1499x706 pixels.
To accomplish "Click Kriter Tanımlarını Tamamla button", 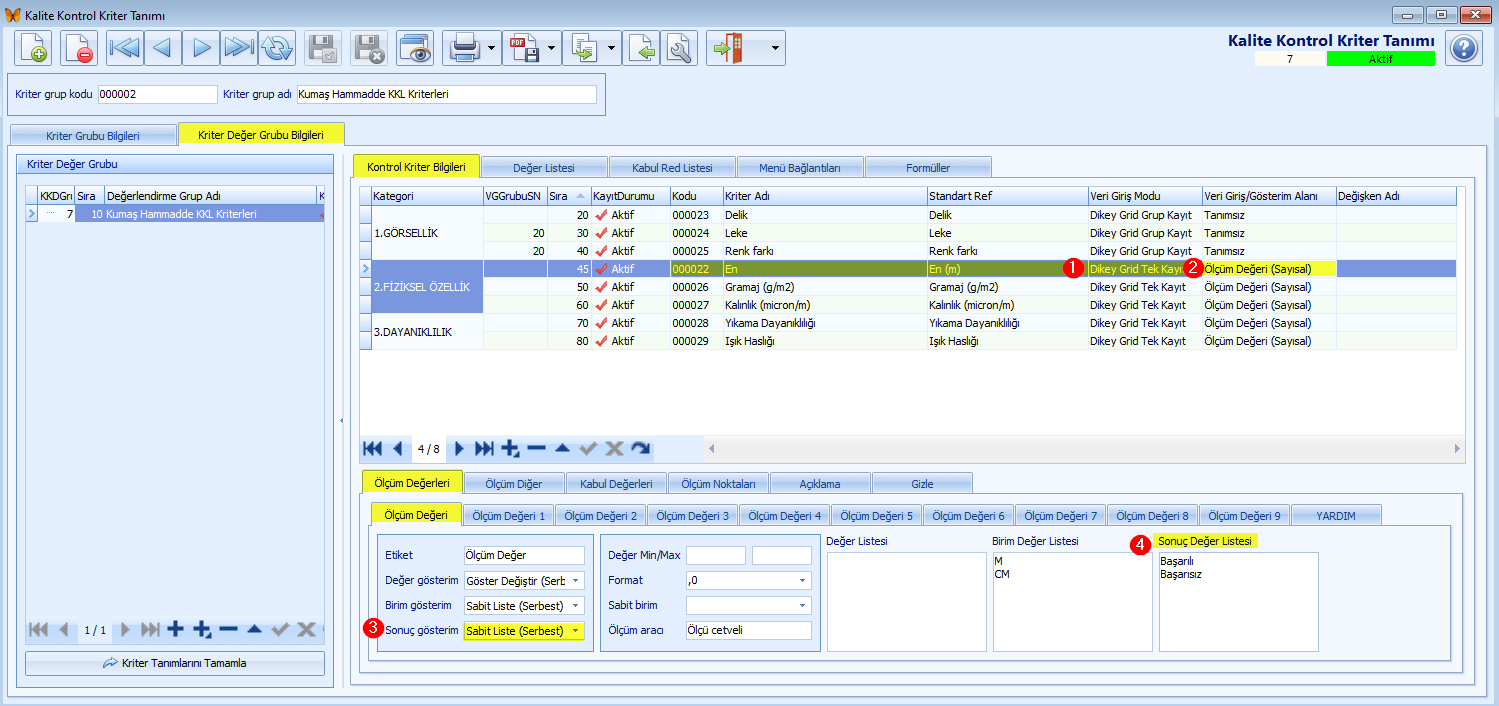I will (175, 663).
